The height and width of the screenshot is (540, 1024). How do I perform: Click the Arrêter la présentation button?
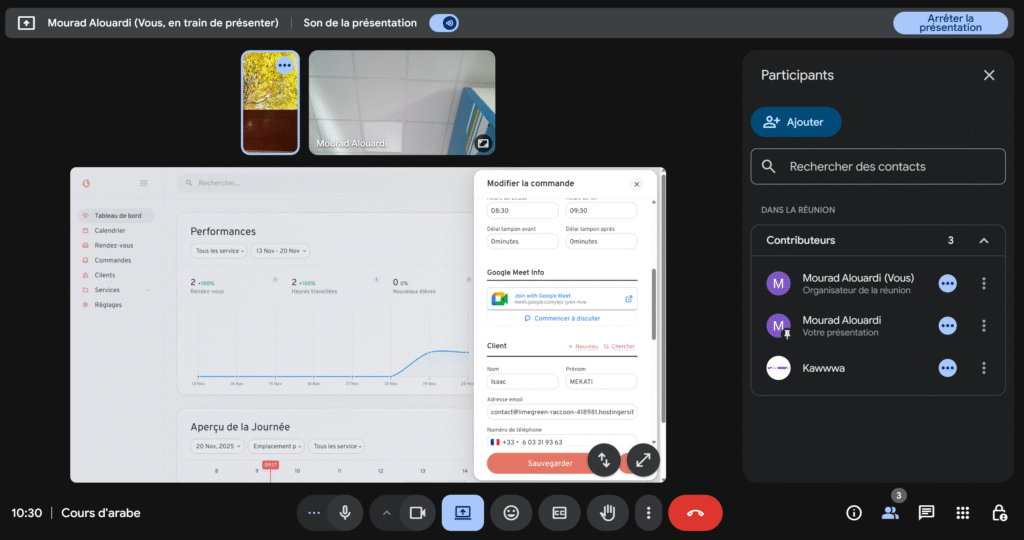[x=950, y=23]
